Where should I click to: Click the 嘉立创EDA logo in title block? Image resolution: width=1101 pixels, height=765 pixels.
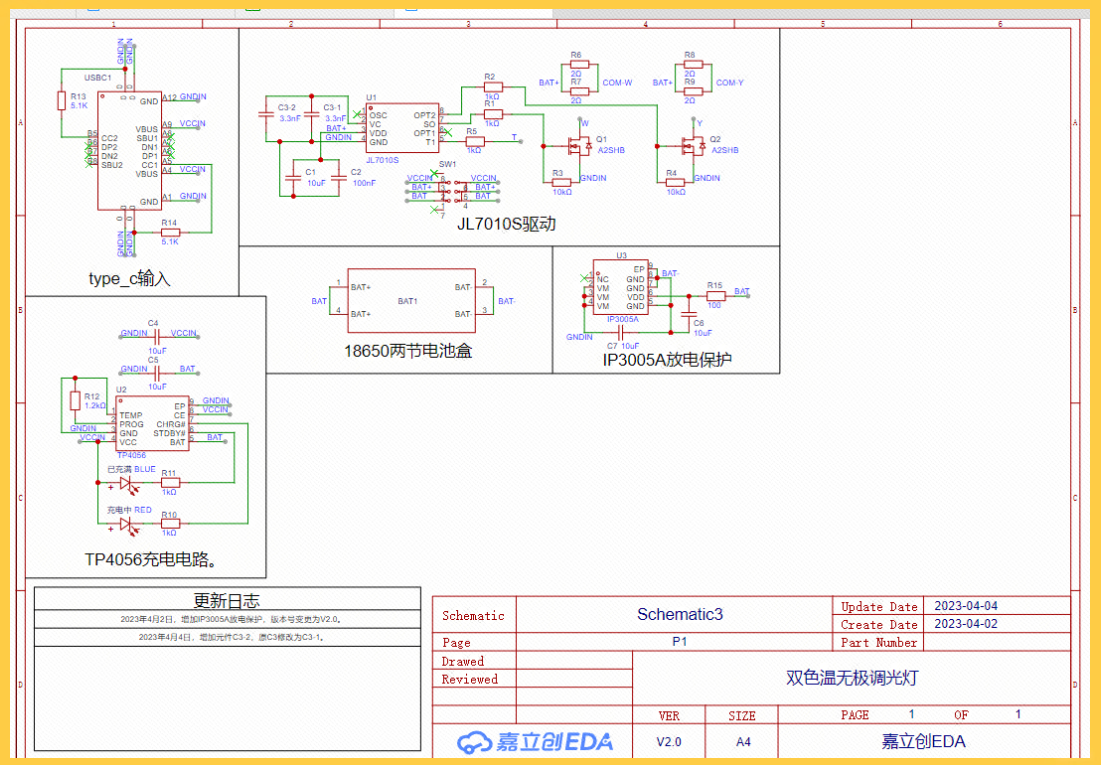coord(535,742)
